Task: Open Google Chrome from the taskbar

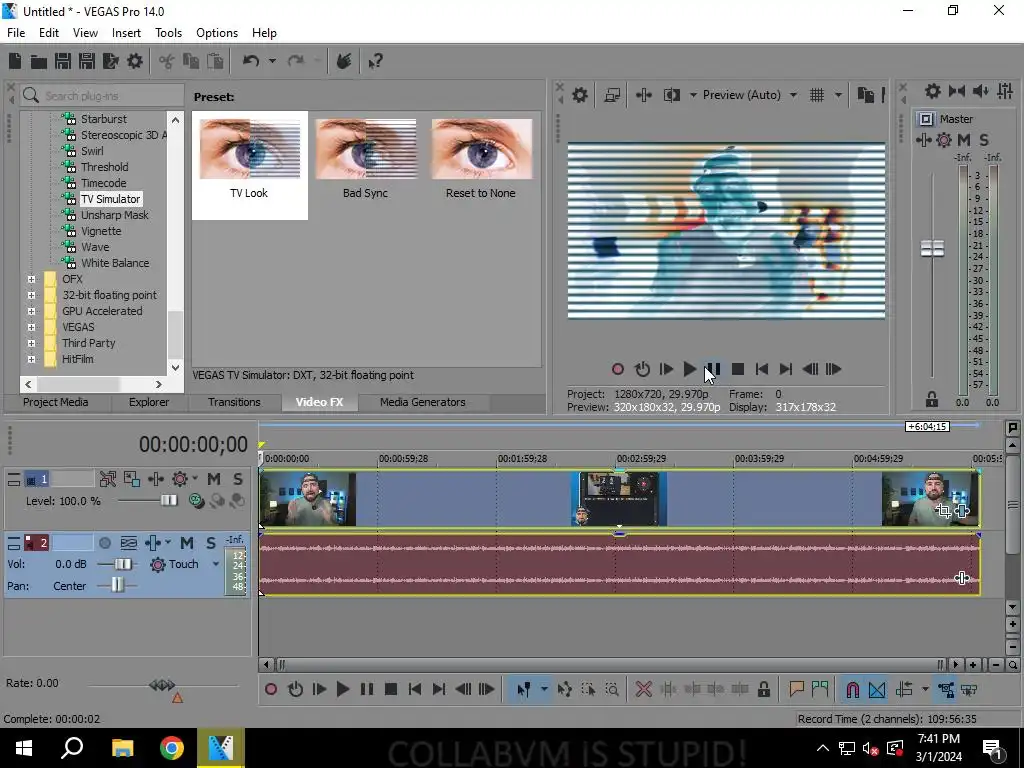Action: tap(172, 748)
